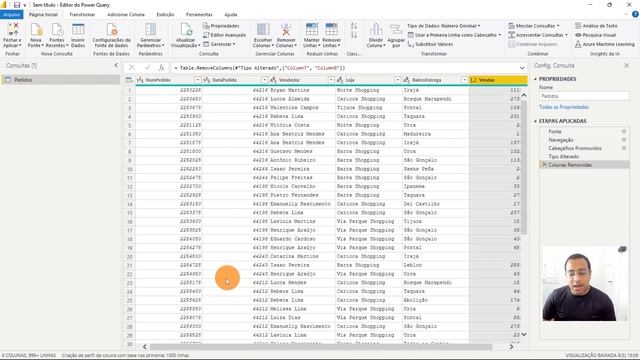Open the Todas as Propriedades link

564,107
